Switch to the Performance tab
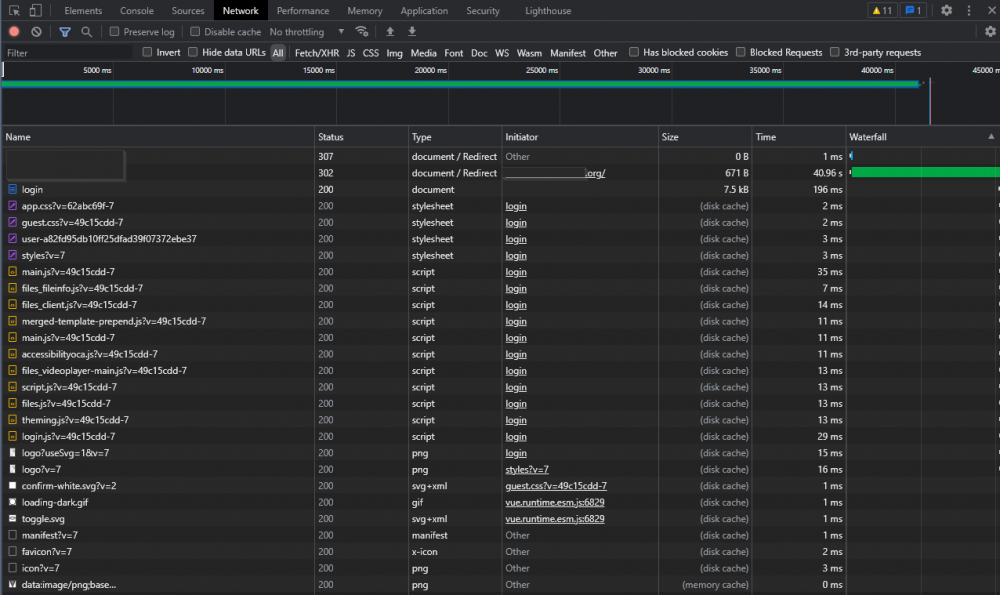 pyautogui.click(x=303, y=10)
